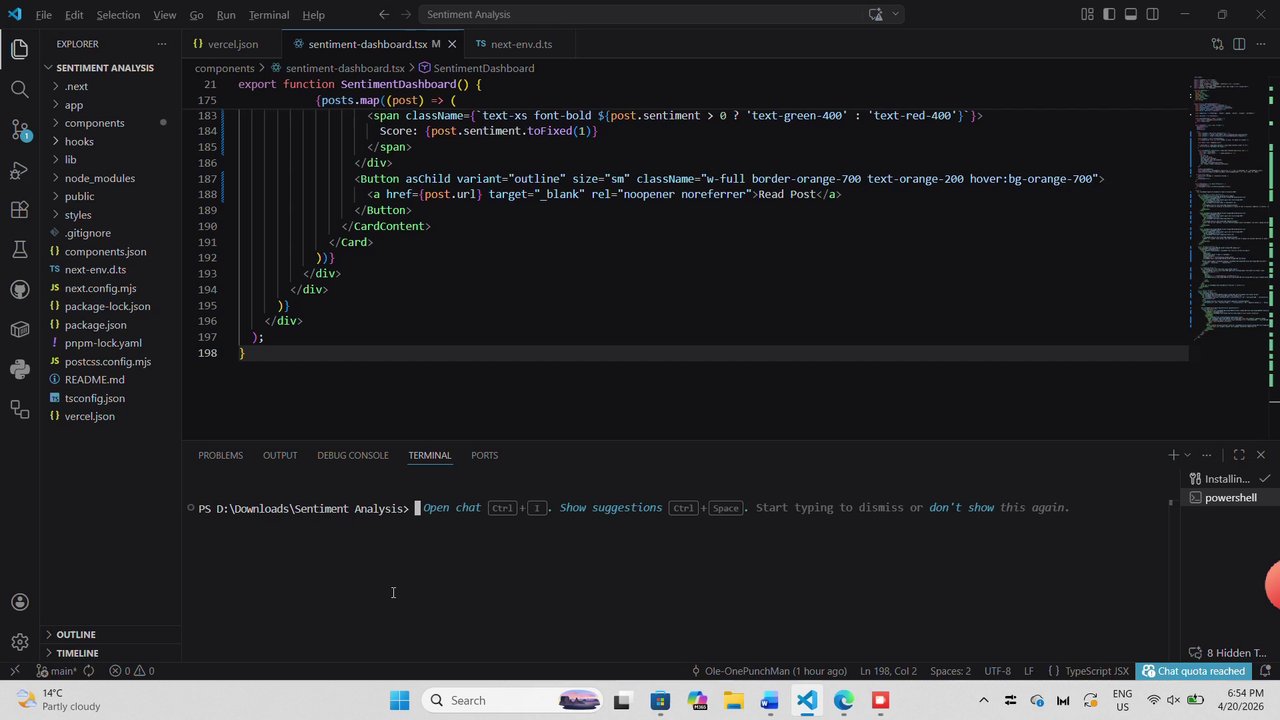The width and height of the screenshot is (1280, 720).
Task: Open the new terminal launch profile dropdown
Action: click(1187, 455)
